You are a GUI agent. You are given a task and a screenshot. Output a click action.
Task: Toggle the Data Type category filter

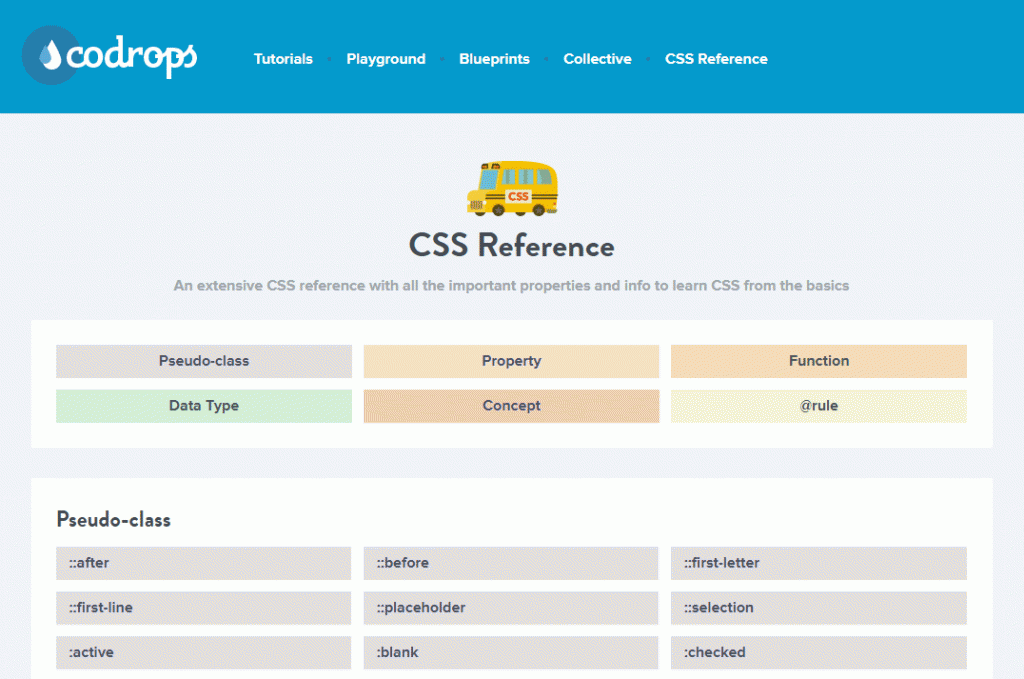(203, 406)
